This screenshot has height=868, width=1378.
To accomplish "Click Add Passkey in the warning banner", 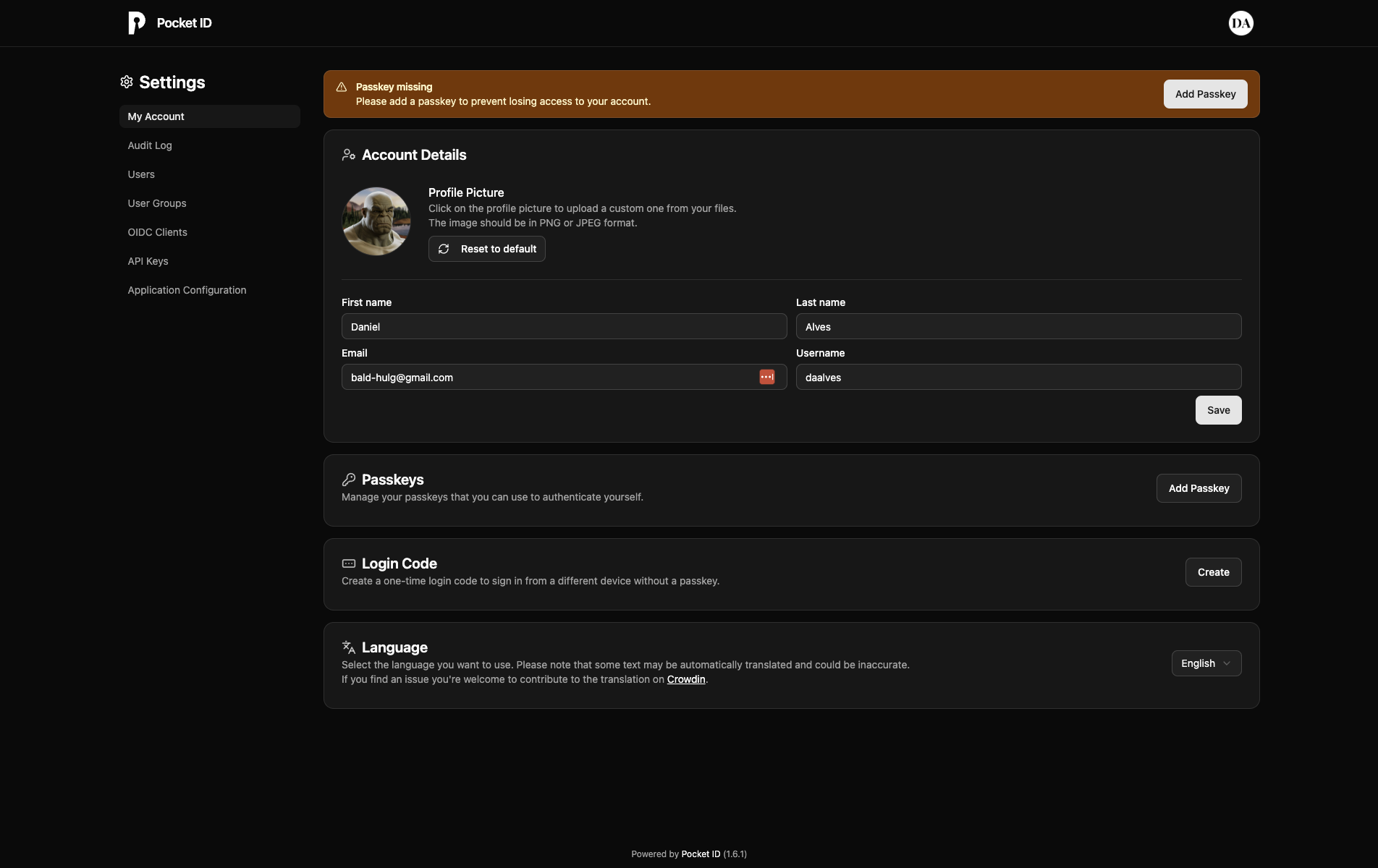I will 1206,94.
